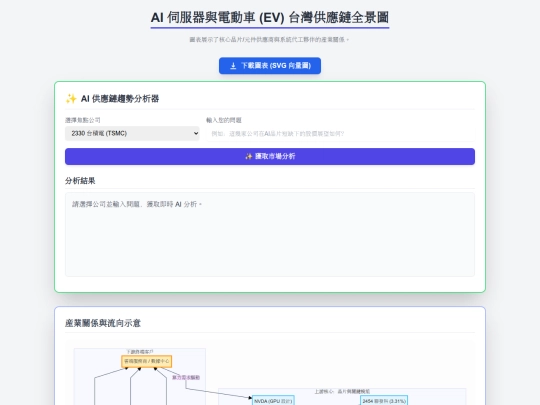Screen dimensions: 540x405
Task: Click the orange cloud/data center node
Action: coord(147,361)
